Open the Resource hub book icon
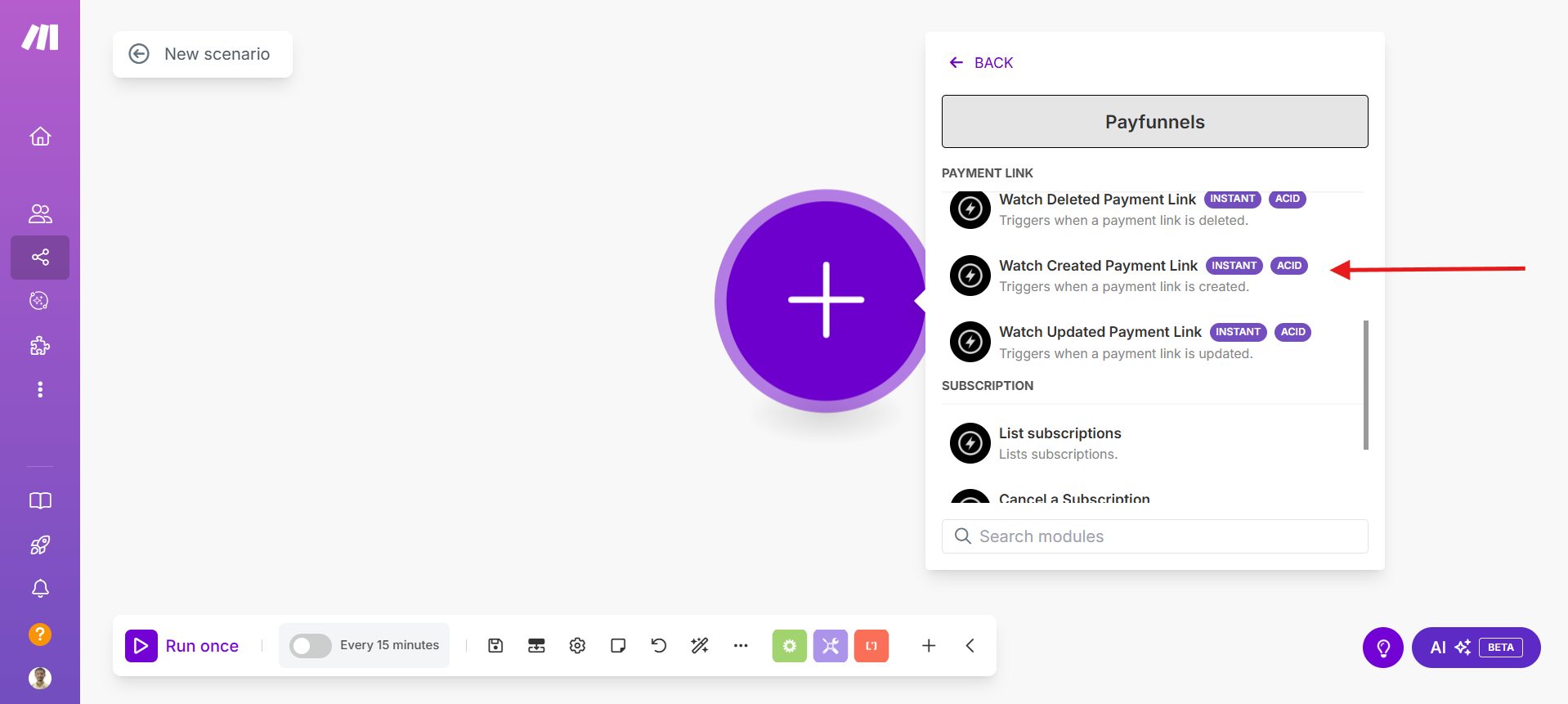Screen dimensions: 1568x704 point(40,500)
